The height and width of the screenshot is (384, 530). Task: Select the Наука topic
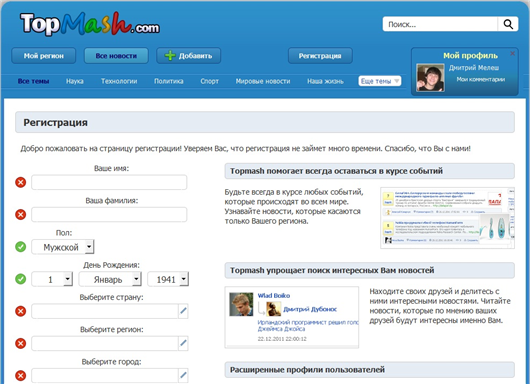pos(75,81)
